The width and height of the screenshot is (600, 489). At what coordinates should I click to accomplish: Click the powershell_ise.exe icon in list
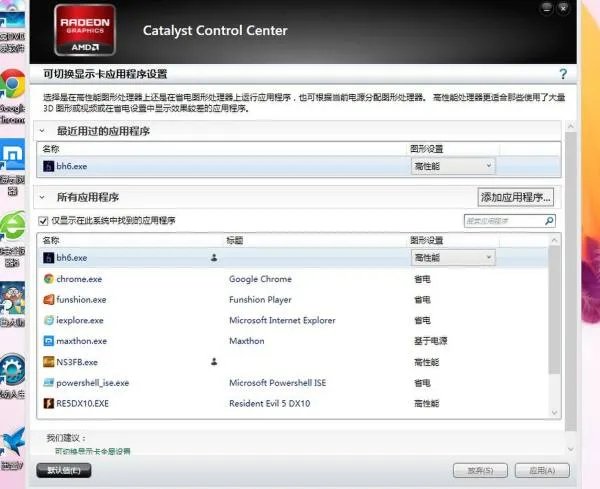coord(48,383)
